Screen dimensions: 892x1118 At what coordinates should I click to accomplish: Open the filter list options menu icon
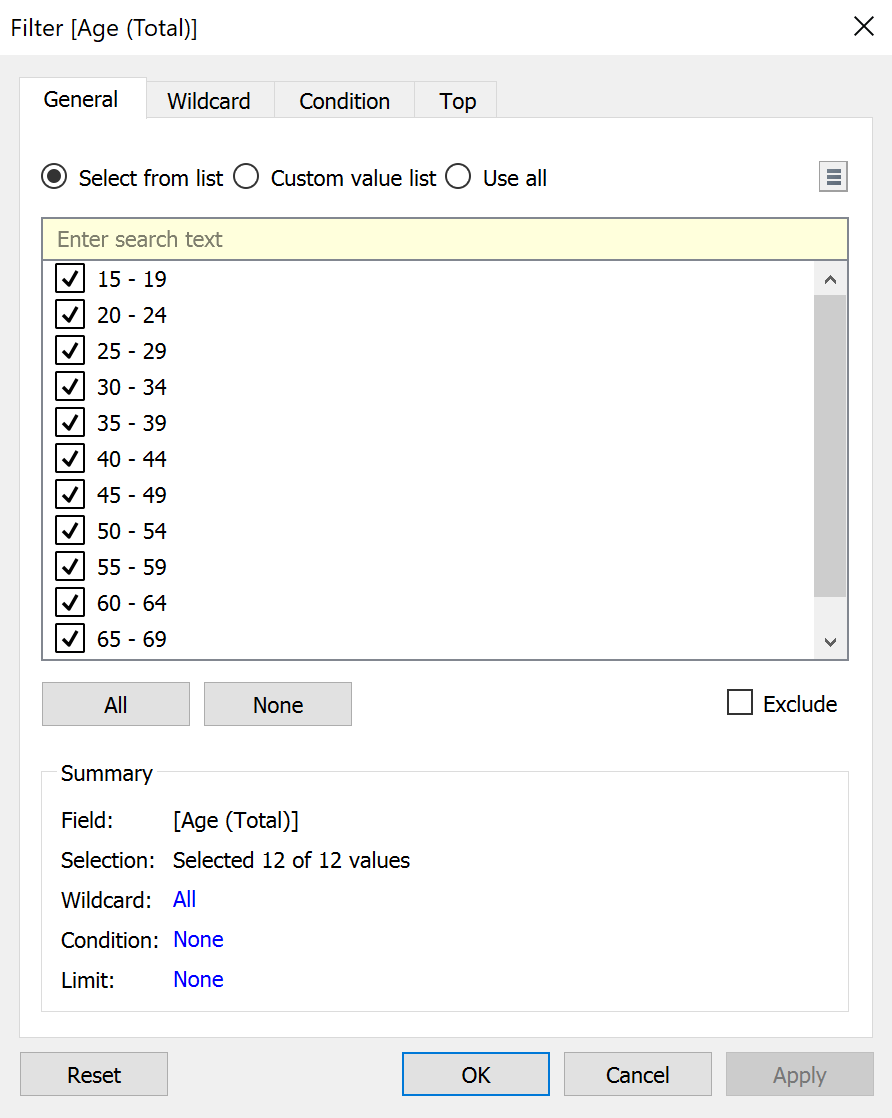pos(833,178)
